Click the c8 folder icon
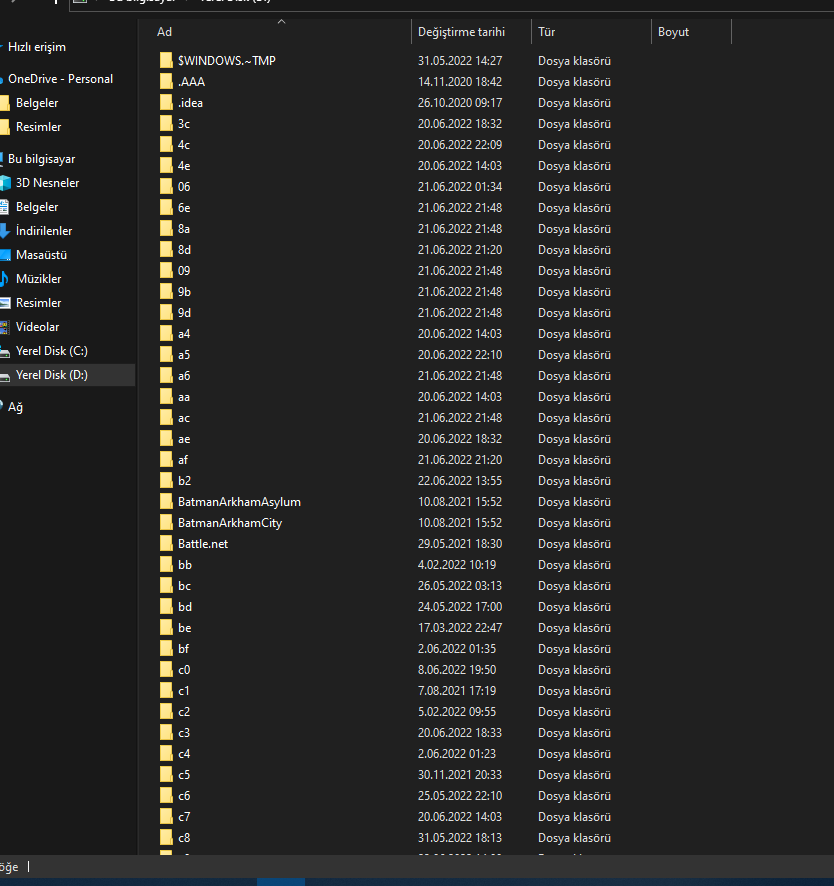834x886 pixels. click(166, 837)
